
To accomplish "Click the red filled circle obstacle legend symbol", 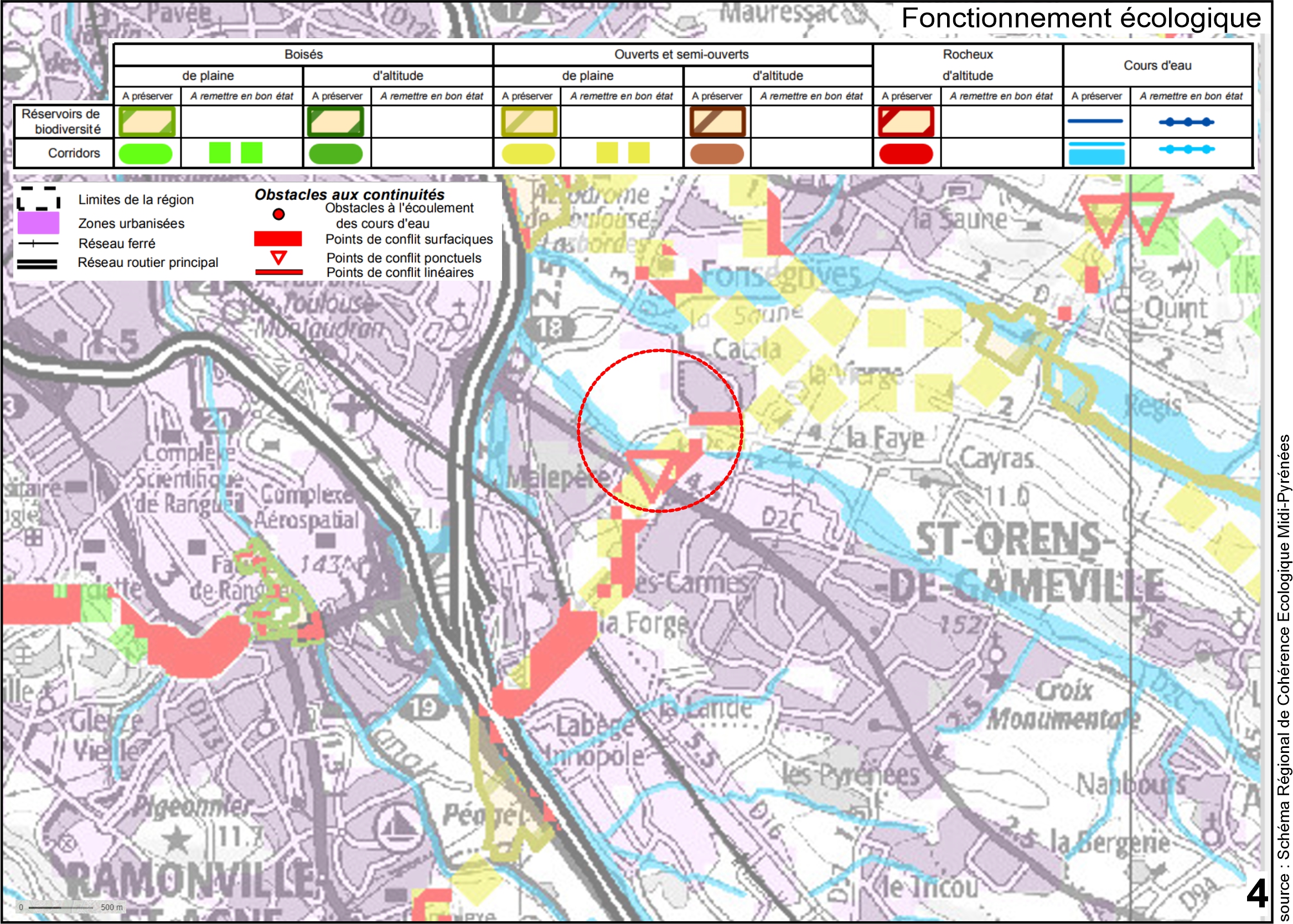I will point(278,214).
